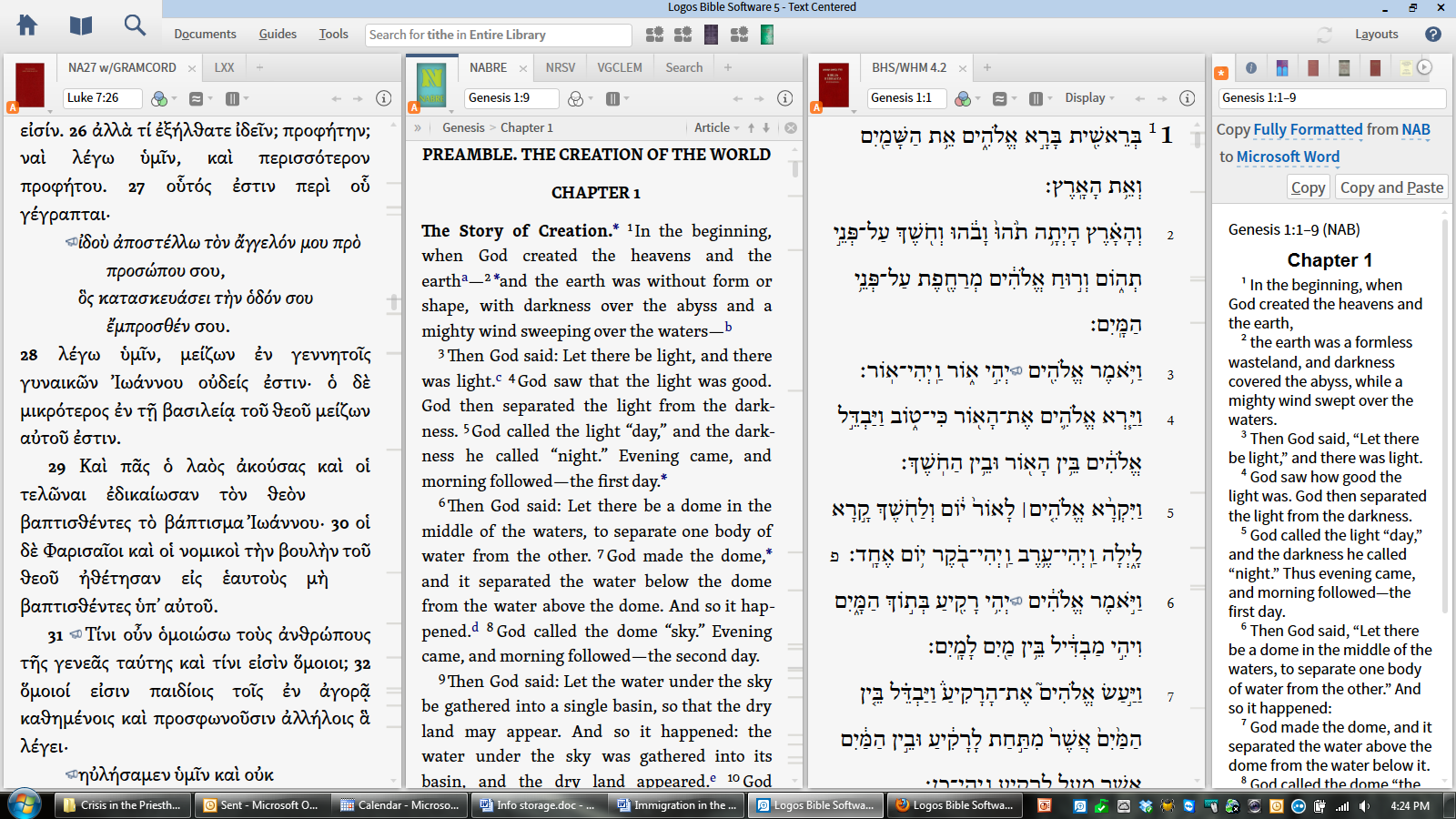Open the blue info icon in Copy Bible Verses panel
Viewport: 1456px width, 819px height.
pos(1251,67)
